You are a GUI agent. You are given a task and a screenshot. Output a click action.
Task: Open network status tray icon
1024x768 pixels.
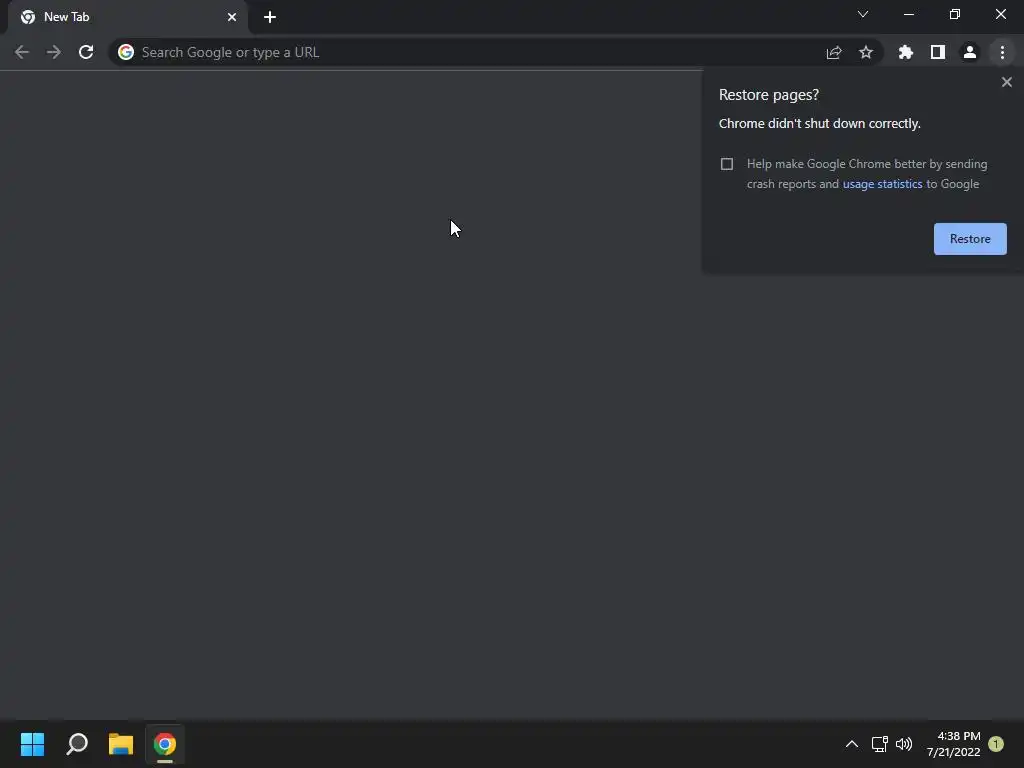[880, 744]
